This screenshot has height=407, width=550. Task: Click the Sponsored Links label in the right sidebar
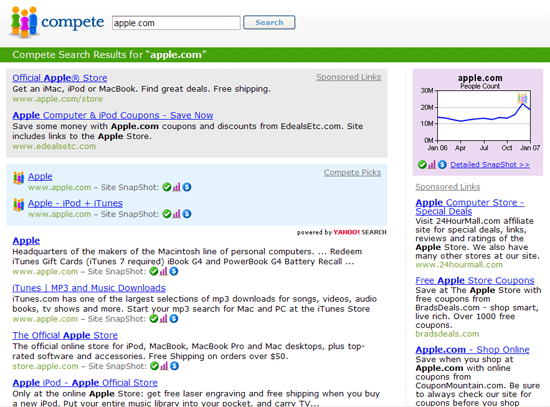448,187
